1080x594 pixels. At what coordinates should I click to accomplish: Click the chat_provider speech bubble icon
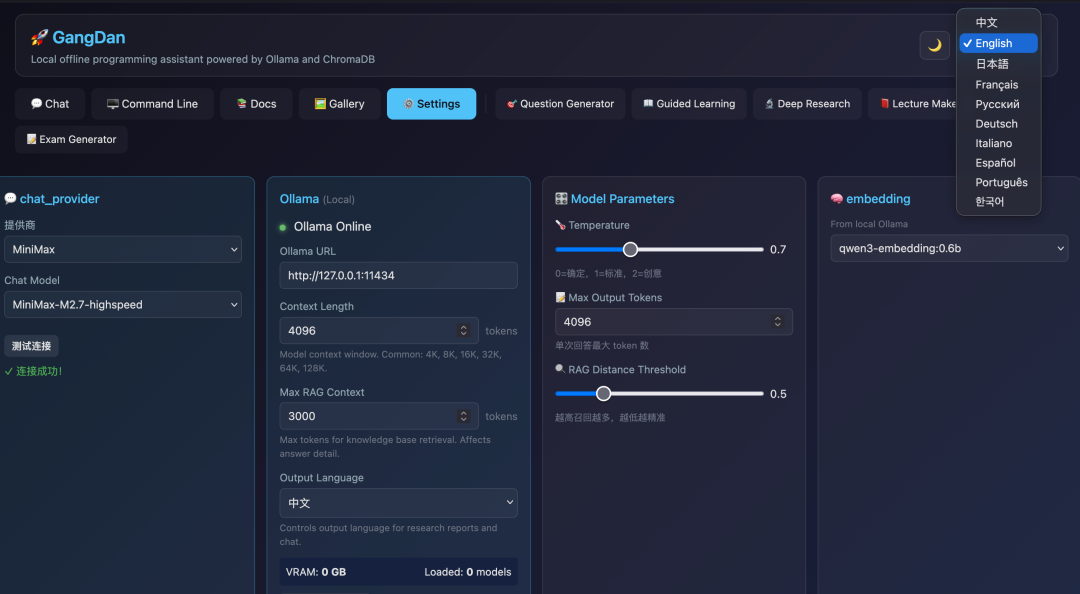click(10, 198)
